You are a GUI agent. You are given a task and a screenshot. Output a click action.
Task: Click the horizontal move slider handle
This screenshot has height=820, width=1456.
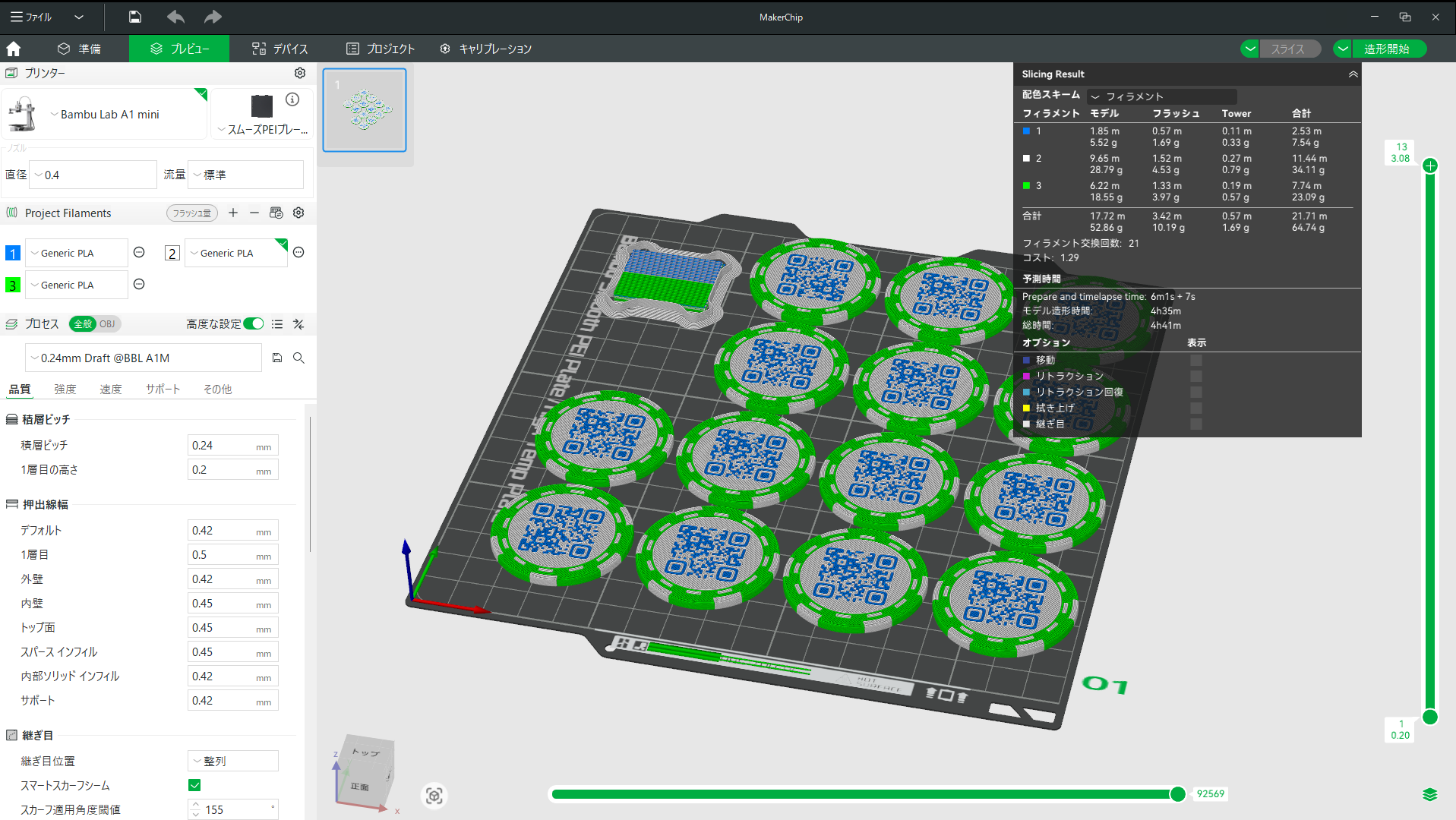(1178, 794)
